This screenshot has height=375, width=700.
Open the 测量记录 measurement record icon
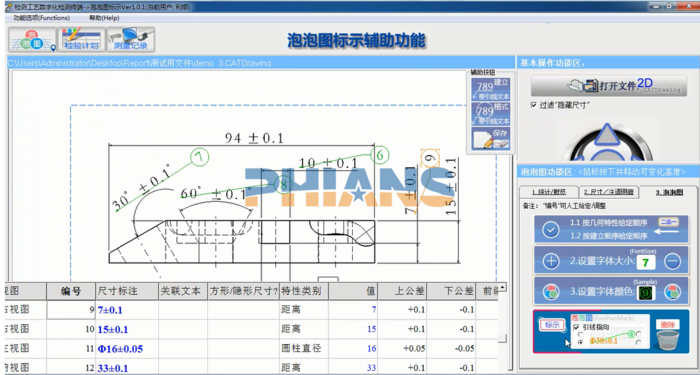(131, 39)
